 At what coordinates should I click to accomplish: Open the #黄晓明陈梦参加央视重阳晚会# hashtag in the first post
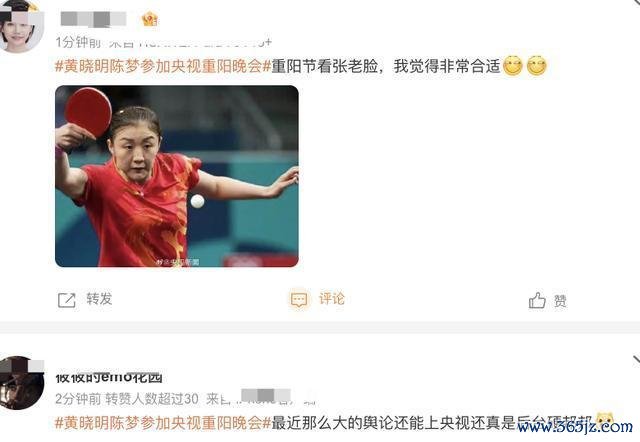point(163,66)
